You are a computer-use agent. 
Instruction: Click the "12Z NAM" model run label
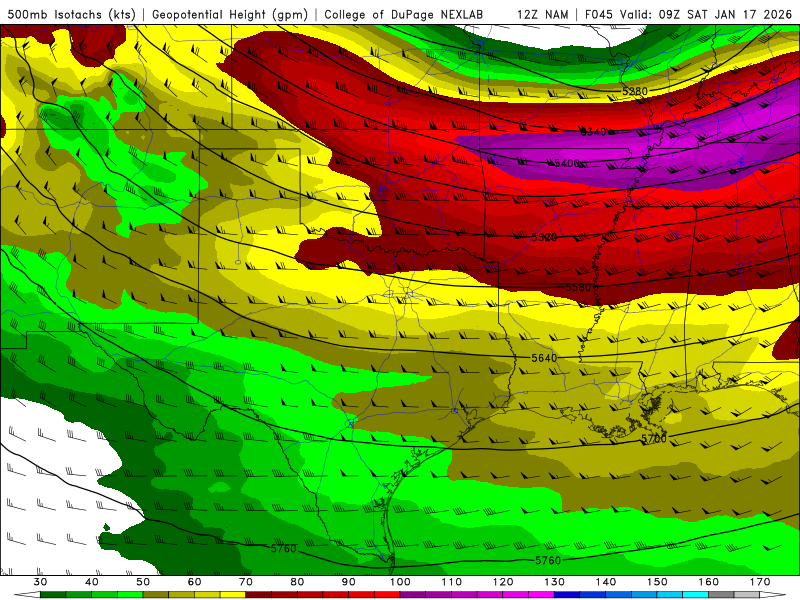pos(543,14)
